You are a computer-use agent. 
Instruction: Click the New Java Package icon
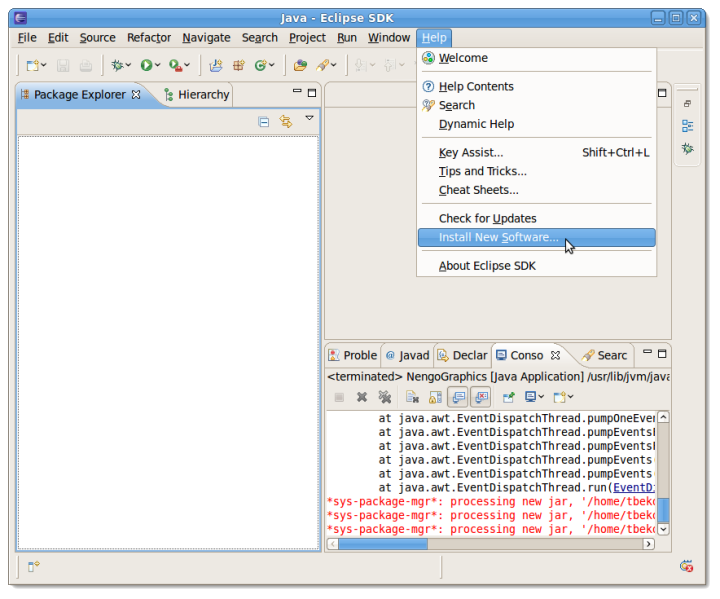click(239, 66)
